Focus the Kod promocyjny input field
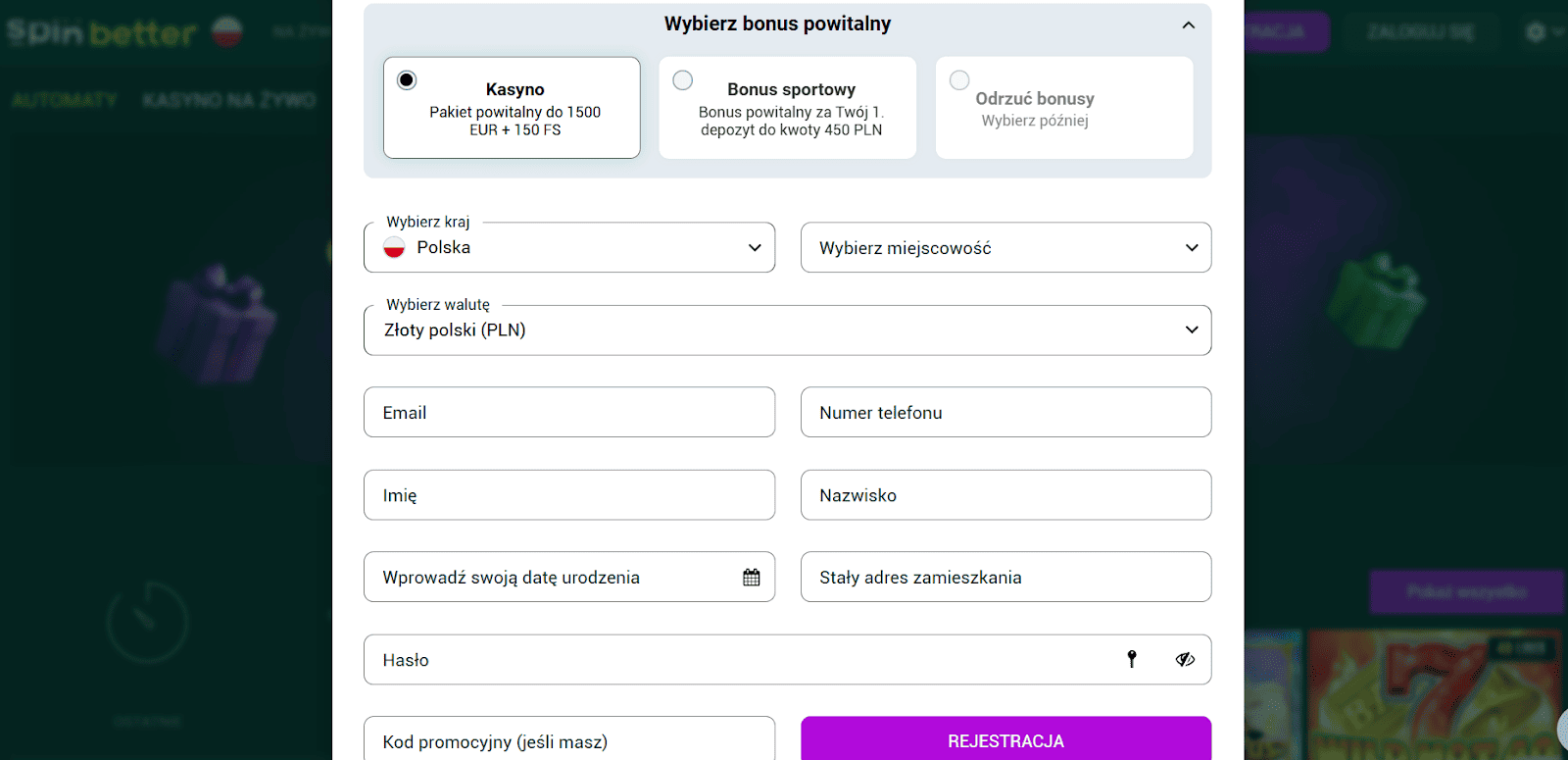This screenshot has height=760, width=1568. tap(568, 740)
